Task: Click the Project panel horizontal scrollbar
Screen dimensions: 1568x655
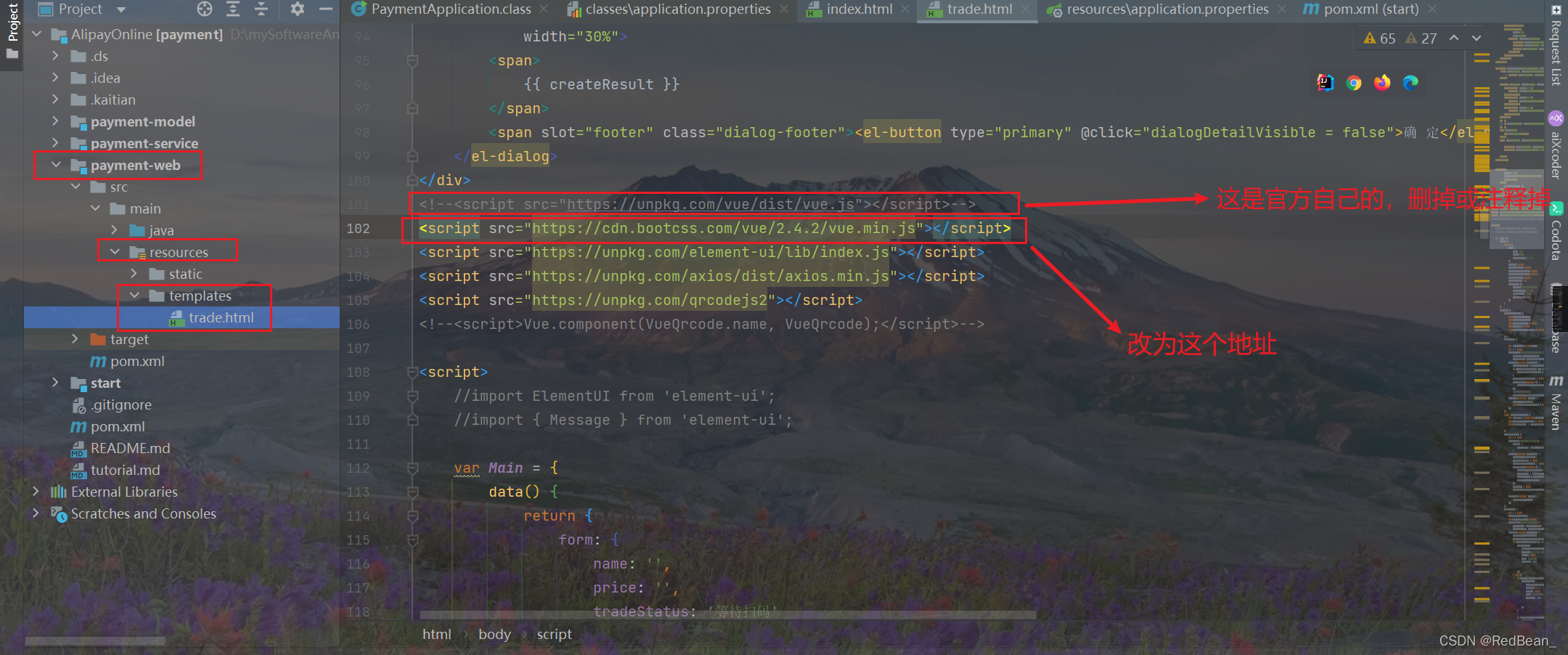Action: coord(95,641)
